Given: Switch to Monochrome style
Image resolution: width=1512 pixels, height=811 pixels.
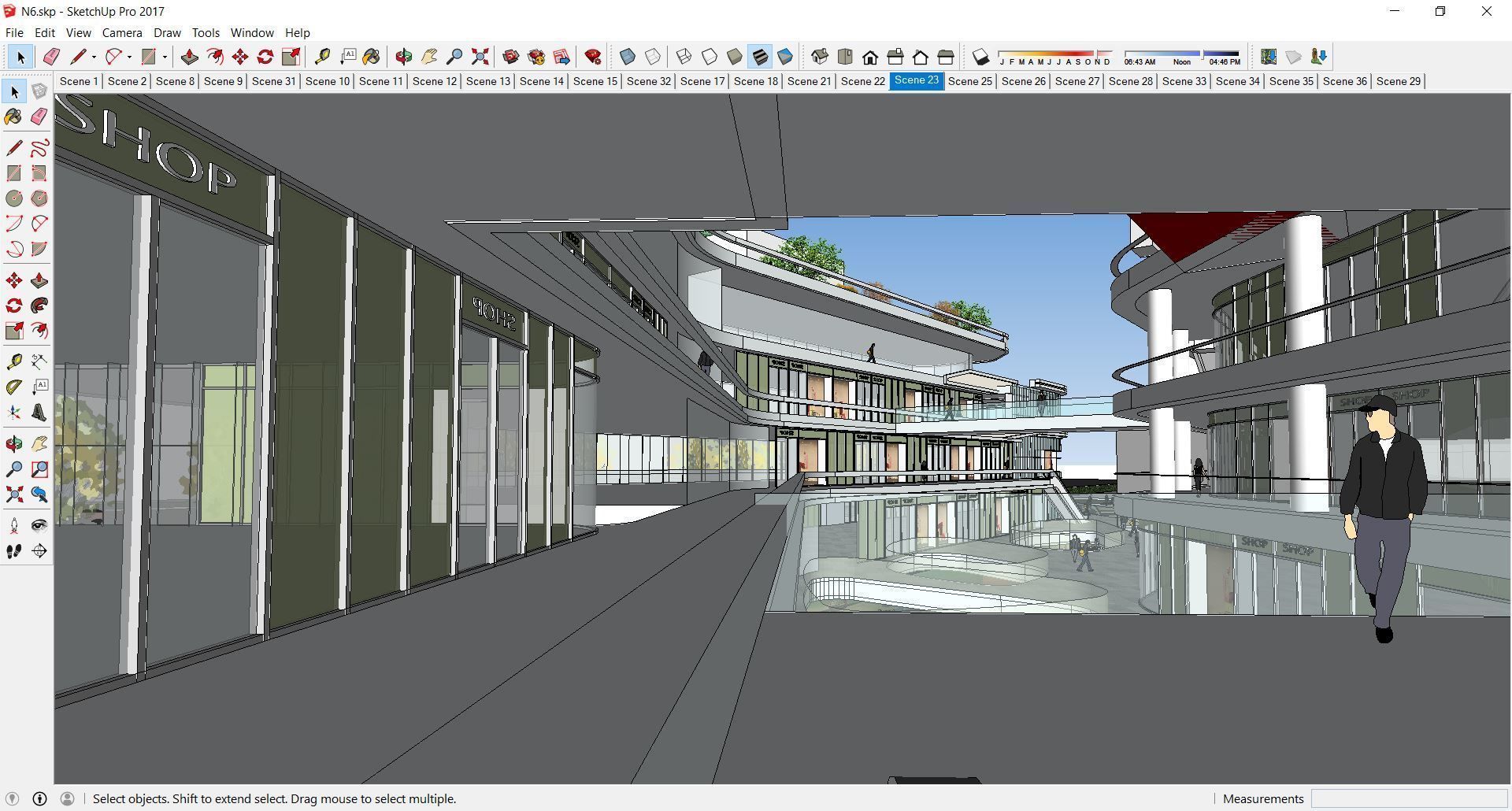Looking at the screenshot, I should pos(785,57).
